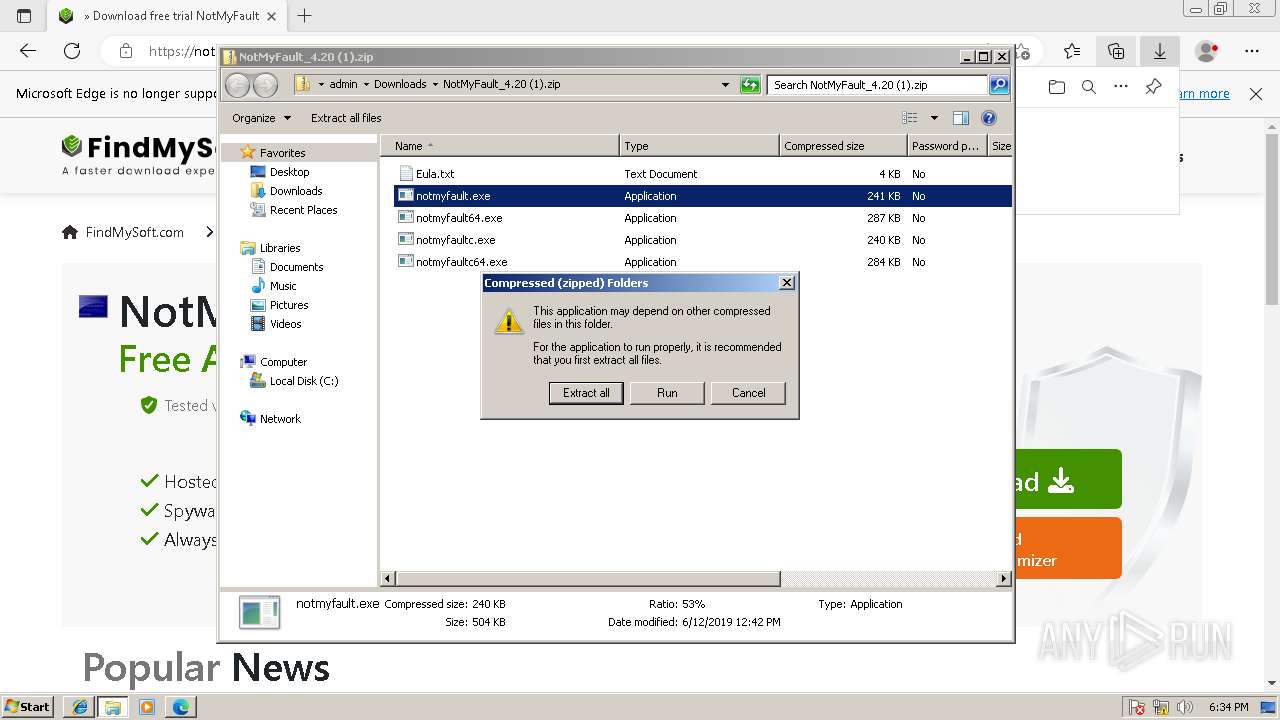Click the Explorer forward arrow button
The image size is (1280, 720).
point(265,85)
